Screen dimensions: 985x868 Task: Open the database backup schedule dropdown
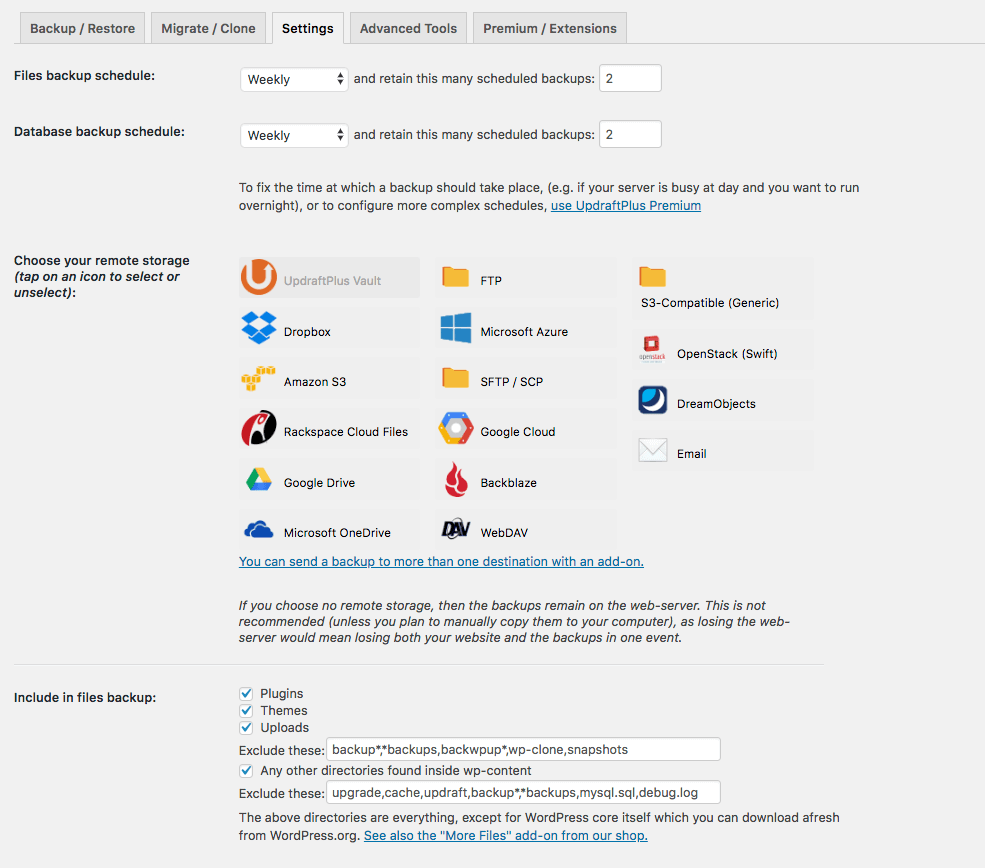point(293,134)
